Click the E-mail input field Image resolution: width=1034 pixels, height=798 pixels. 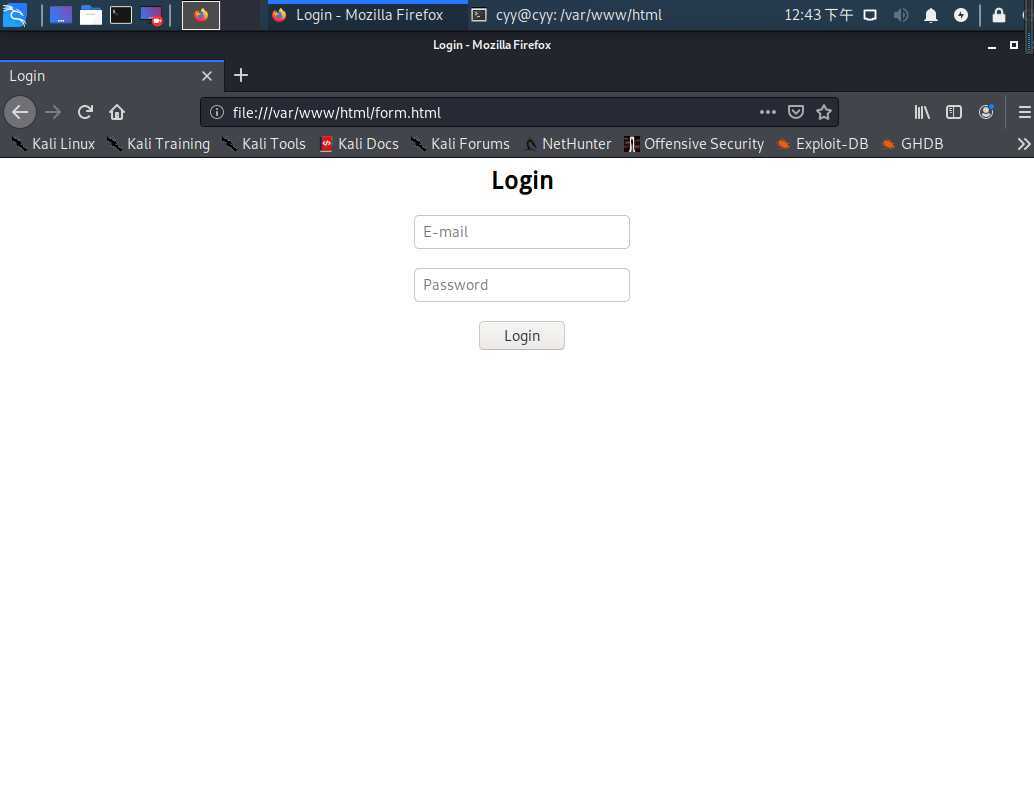tap(522, 232)
